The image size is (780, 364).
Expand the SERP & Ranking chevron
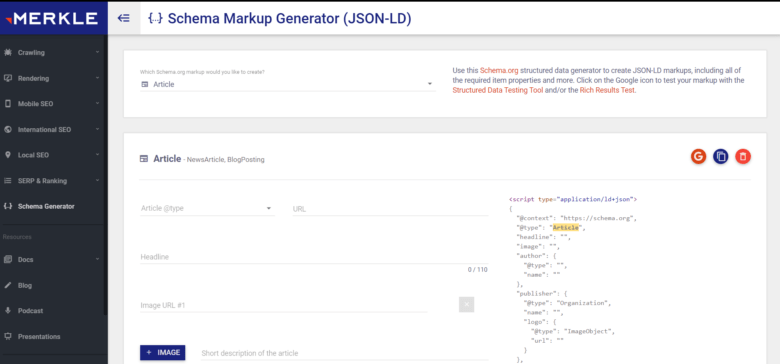[98, 181]
